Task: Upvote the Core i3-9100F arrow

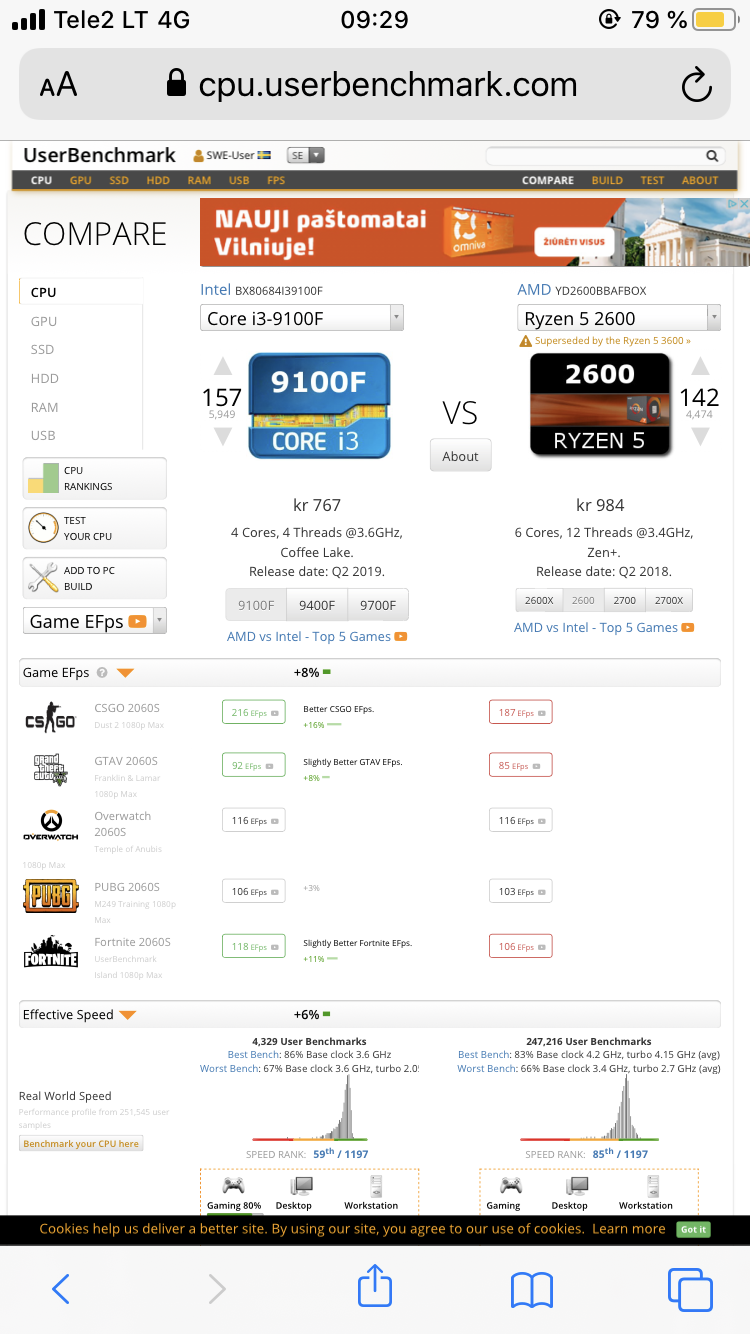Action: click(x=223, y=367)
